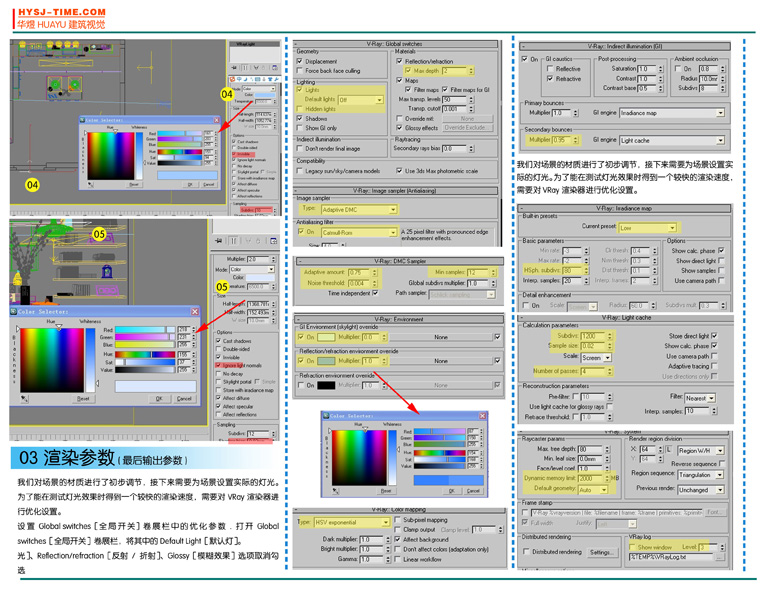769x595 pixels.
Task: Toggle Ignore light normals checkbox
Action: (220, 366)
